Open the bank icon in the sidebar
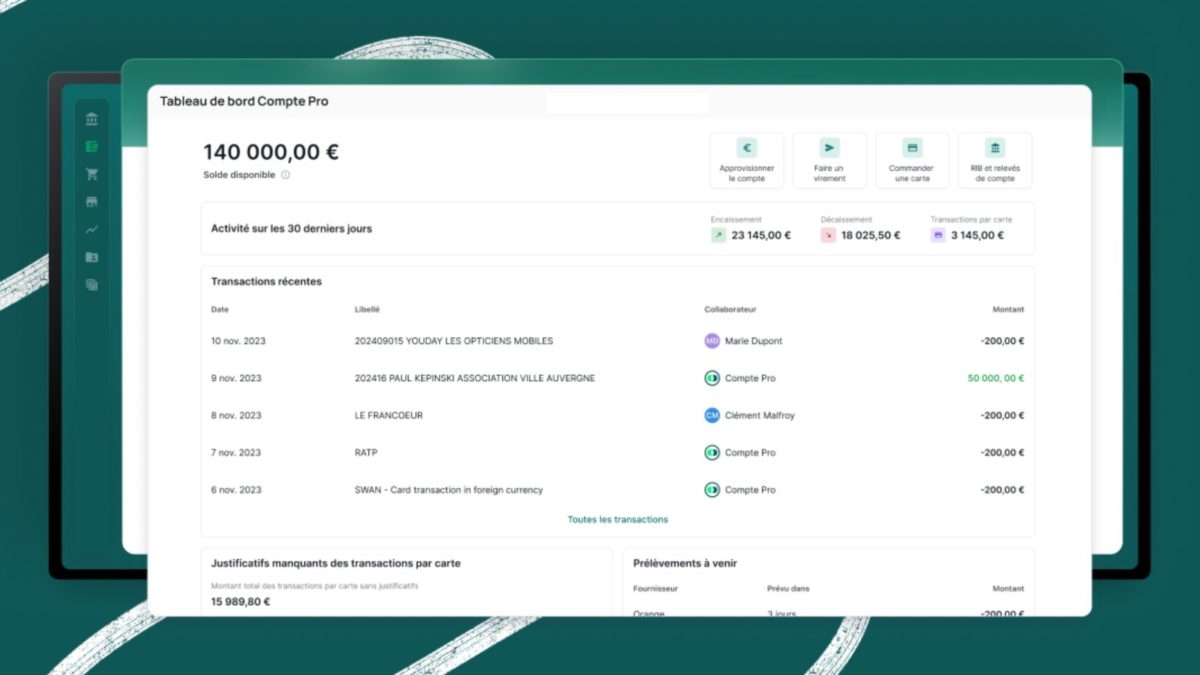This screenshot has height=675, width=1200. tap(92, 120)
